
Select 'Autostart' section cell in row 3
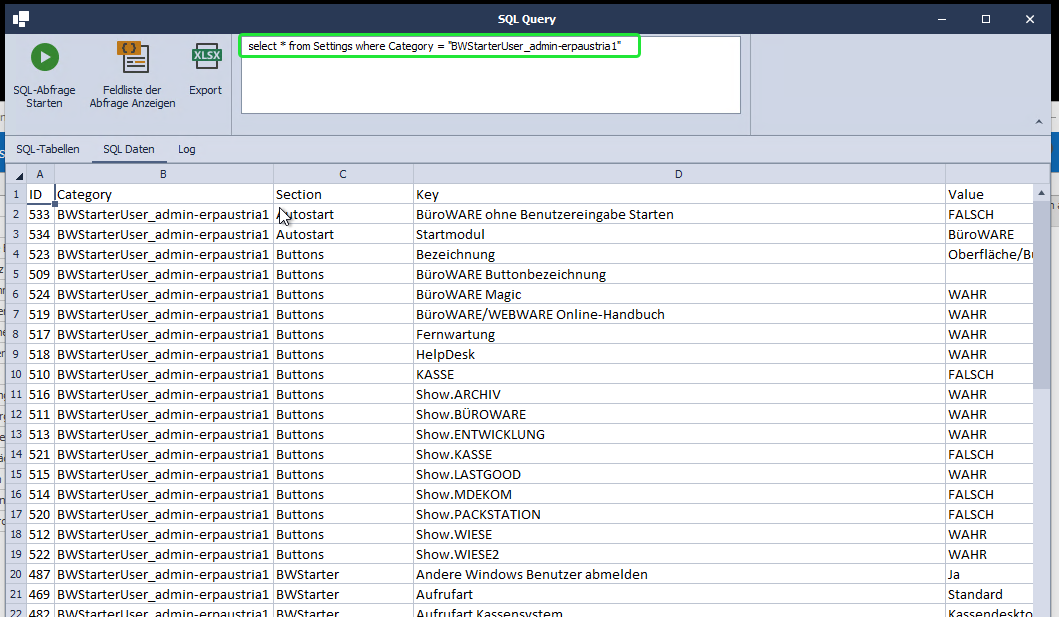pyautogui.click(x=343, y=234)
